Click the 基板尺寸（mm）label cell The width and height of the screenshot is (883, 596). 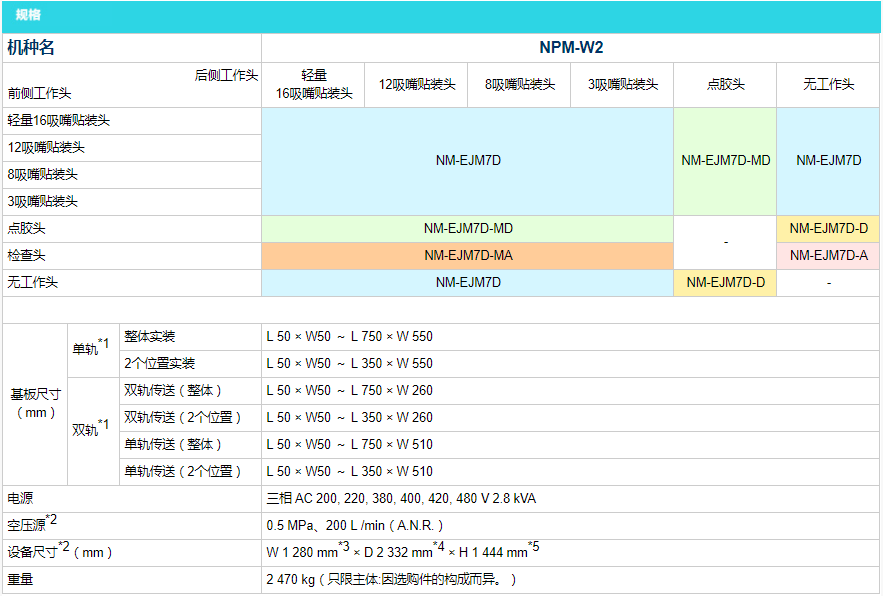(35, 403)
